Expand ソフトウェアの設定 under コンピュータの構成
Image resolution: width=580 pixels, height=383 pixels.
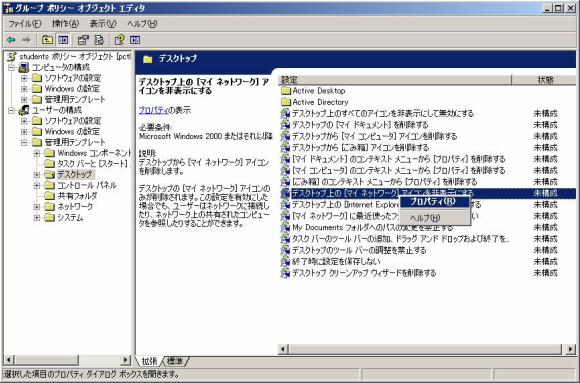24,78
